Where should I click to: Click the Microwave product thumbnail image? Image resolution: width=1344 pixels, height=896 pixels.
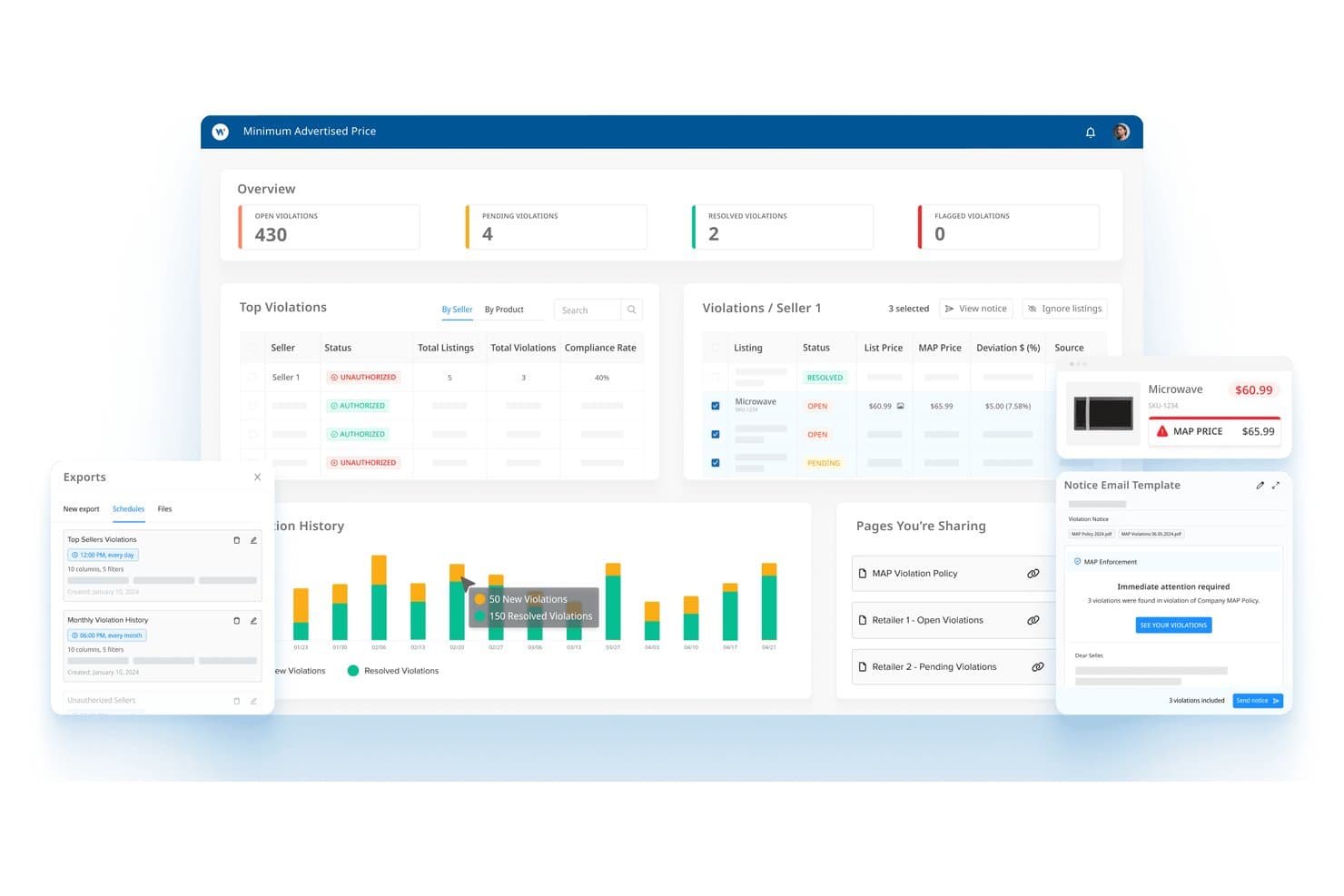pos(1103,413)
